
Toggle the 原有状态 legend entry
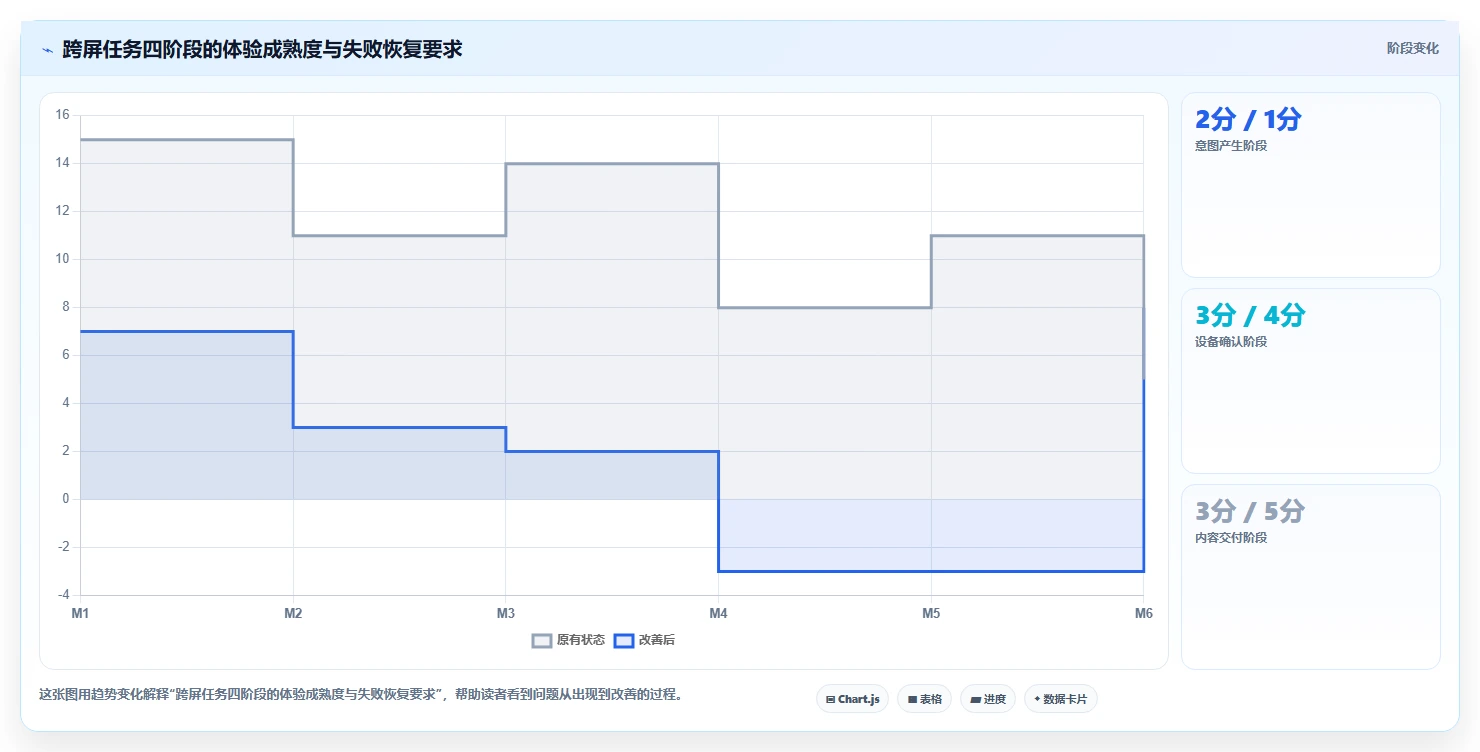(568, 640)
